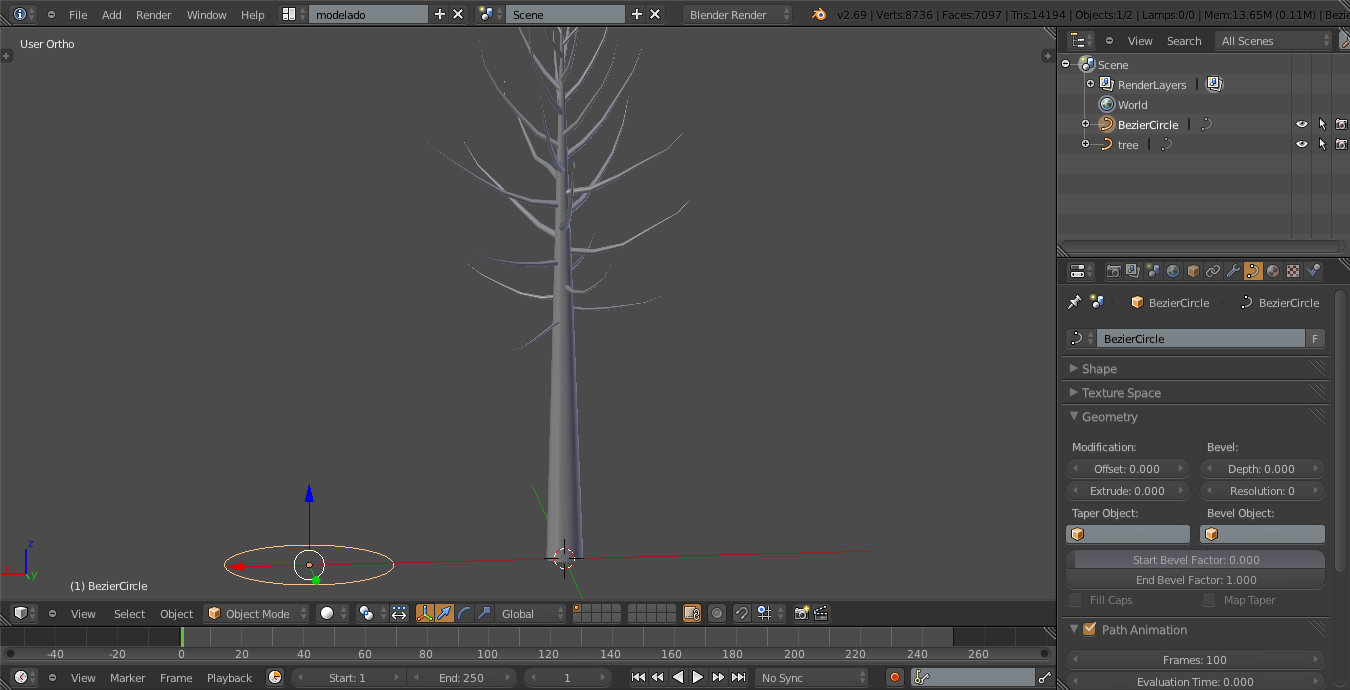Toggle visibility eye for BezierCircle
1350x690 pixels.
coord(1302,124)
